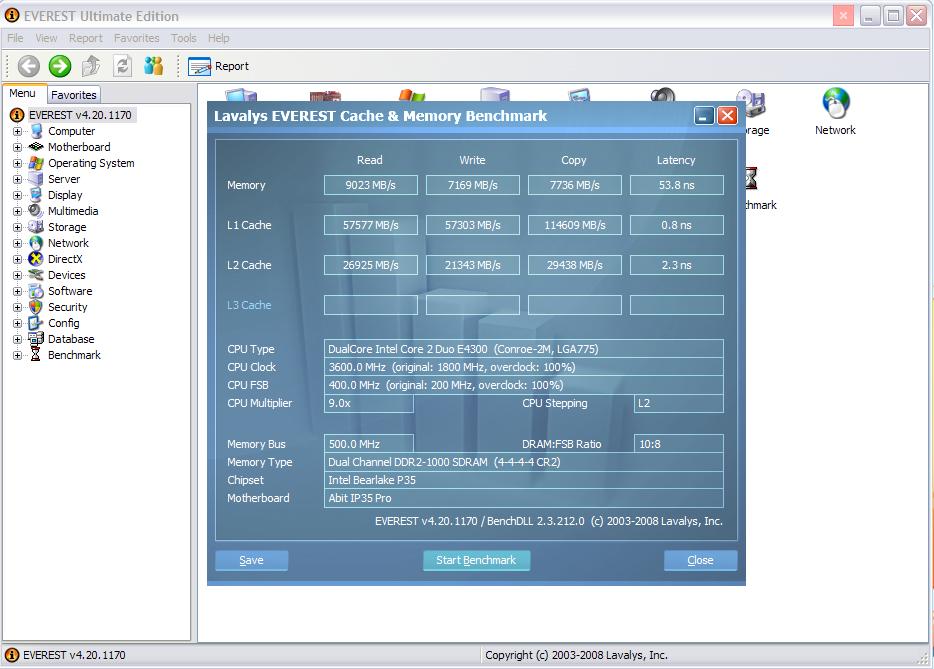Click the DirectX icon in tree

click(36, 259)
